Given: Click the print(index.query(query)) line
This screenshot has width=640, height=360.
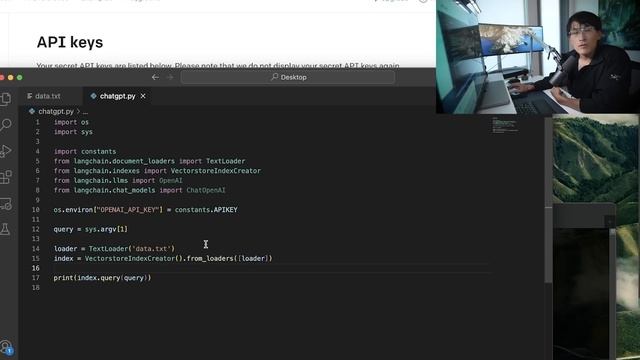Looking at the screenshot, I should (x=102, y=278).
